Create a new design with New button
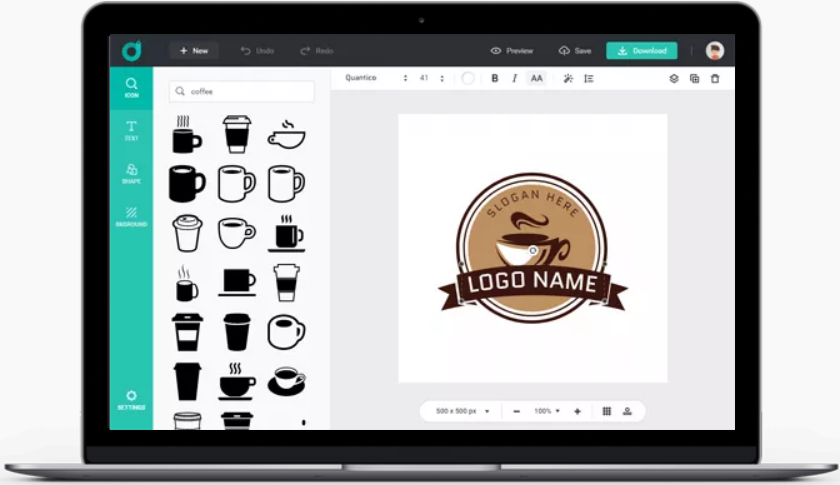The width and height of the screenshot is (840, 485). 194,51
